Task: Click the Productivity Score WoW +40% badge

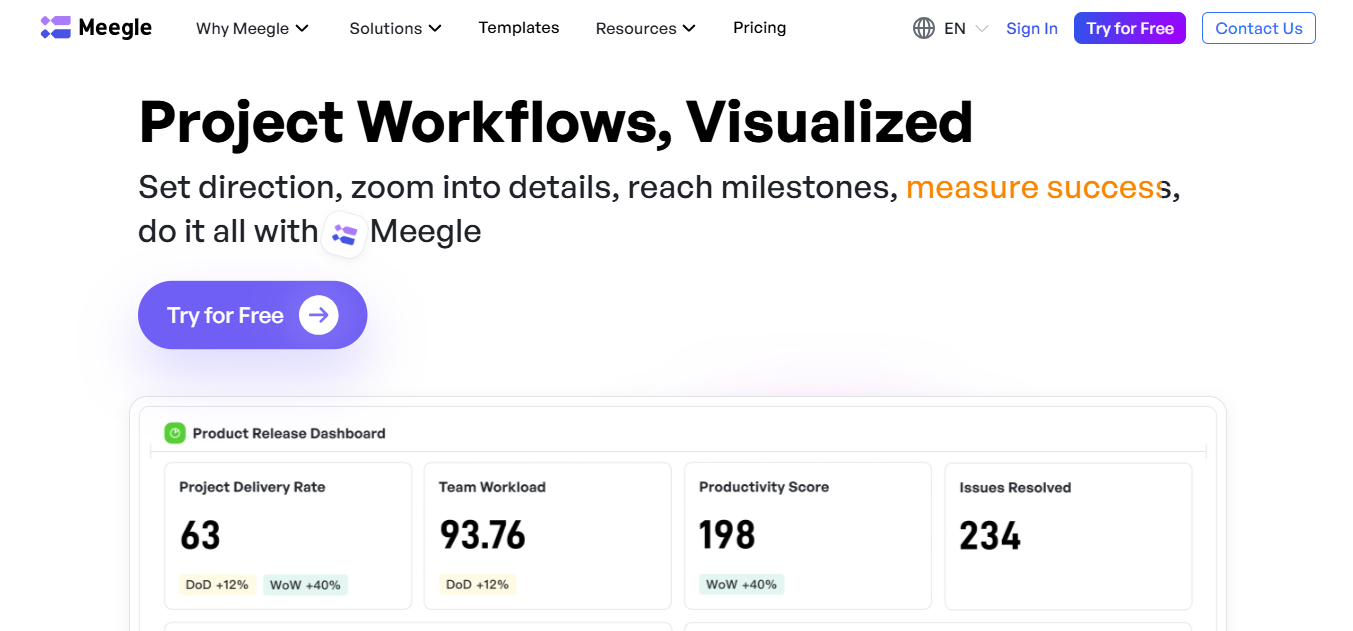Action: tap(741, 584)
